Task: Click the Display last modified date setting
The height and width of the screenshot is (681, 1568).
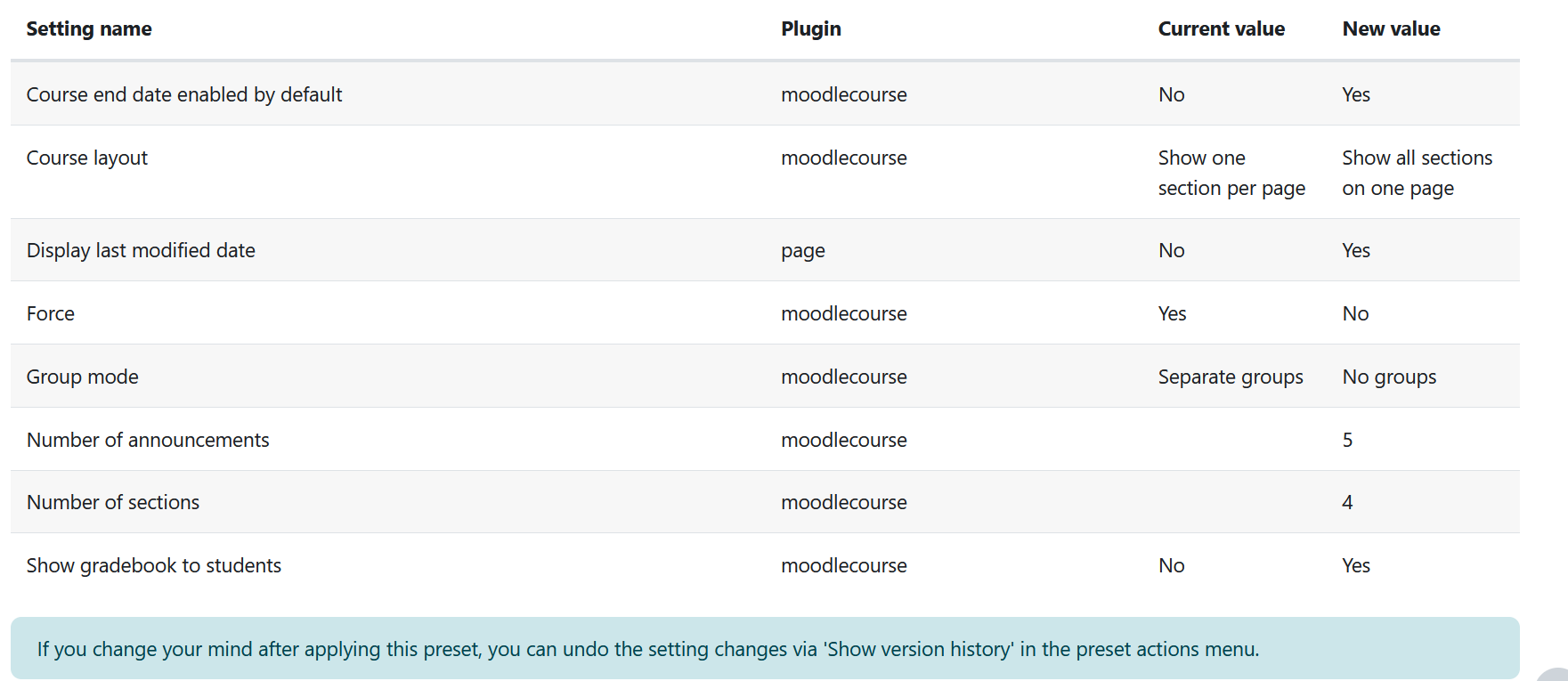Action: (x=141, y=250)
